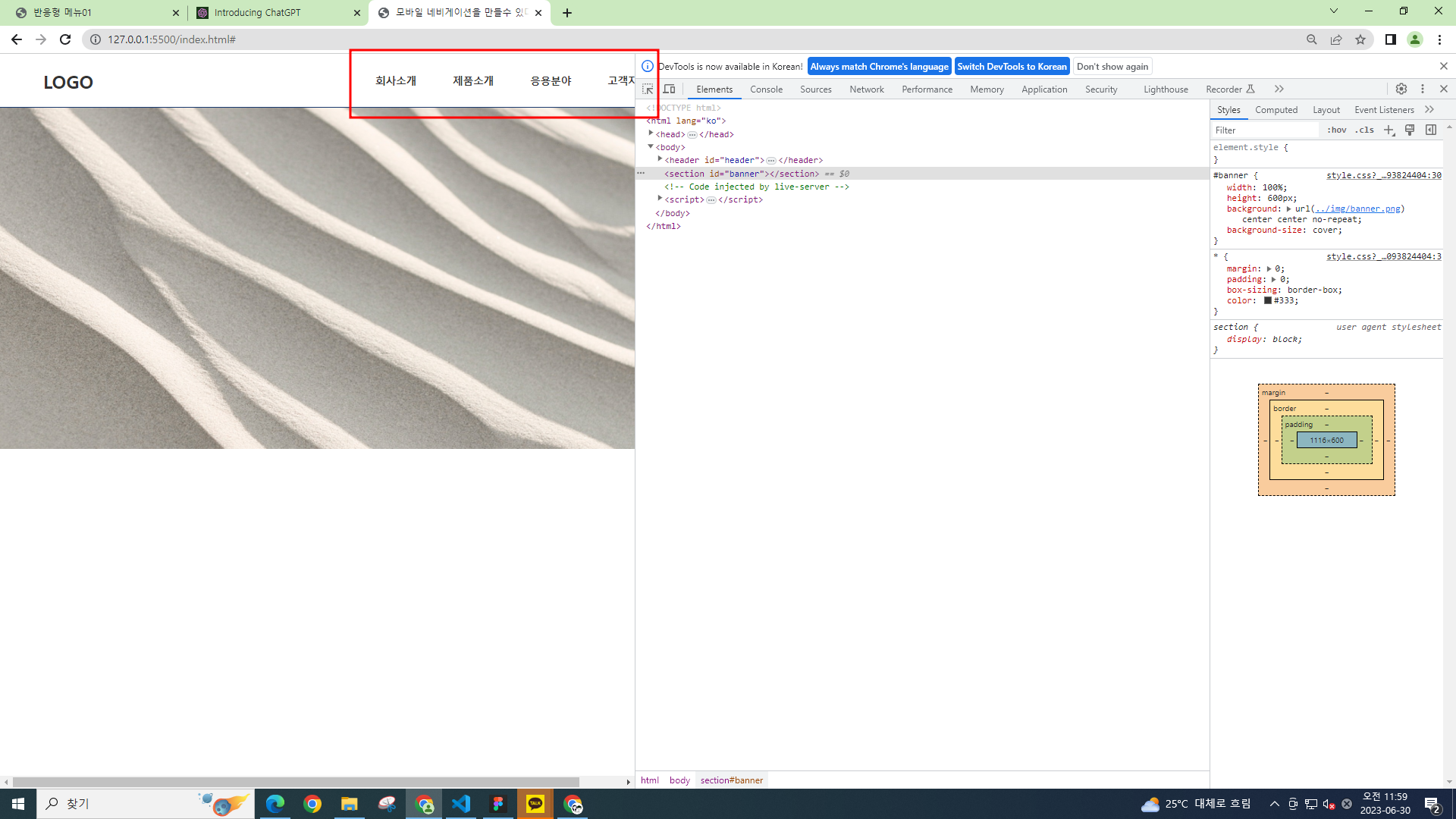Screen dimensions: 1456x819
Task: Toggle the device toolbar icon
Action: click(669, 89)
